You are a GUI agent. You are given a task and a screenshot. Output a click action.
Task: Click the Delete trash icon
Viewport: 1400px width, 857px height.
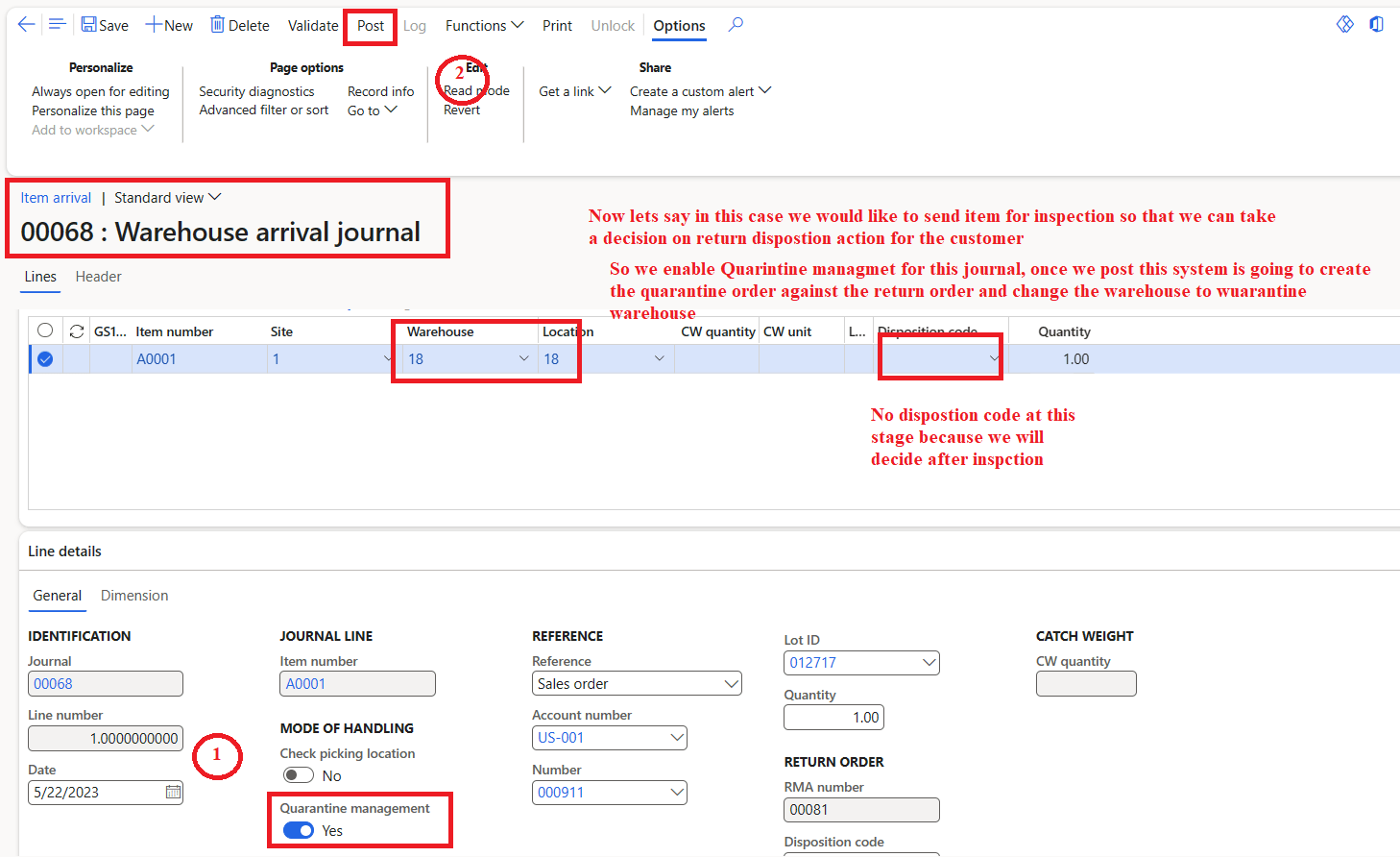(x=218, y=24)
